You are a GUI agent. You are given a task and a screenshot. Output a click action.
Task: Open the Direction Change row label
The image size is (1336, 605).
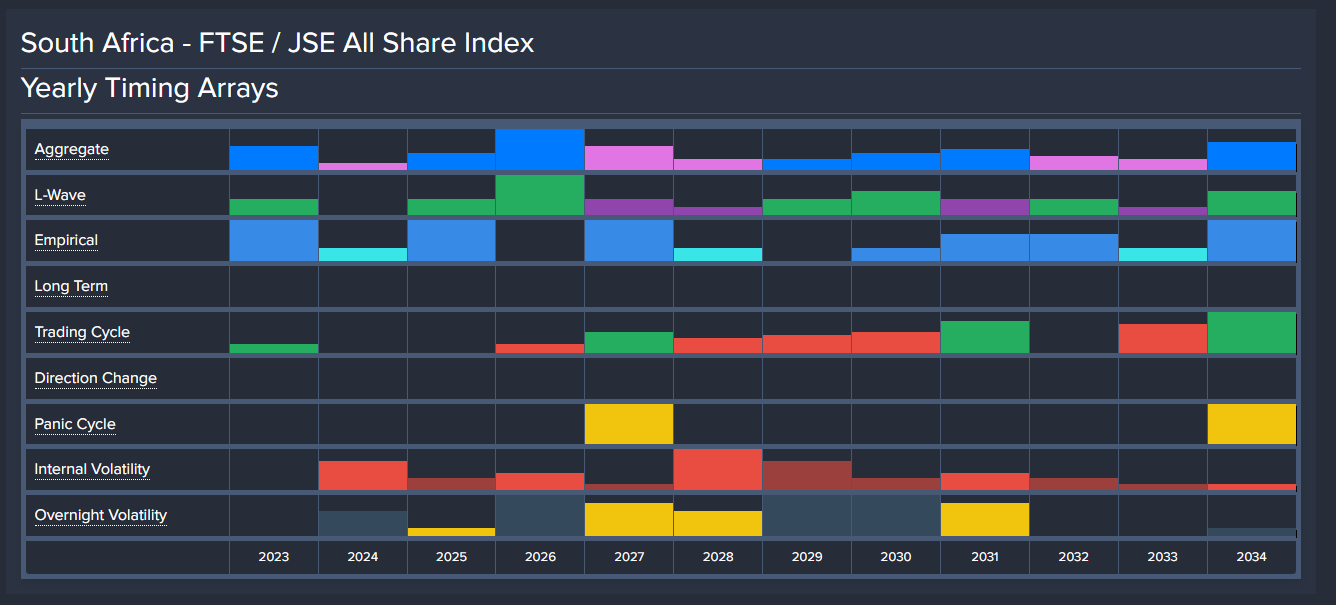[x=96, y=379]
